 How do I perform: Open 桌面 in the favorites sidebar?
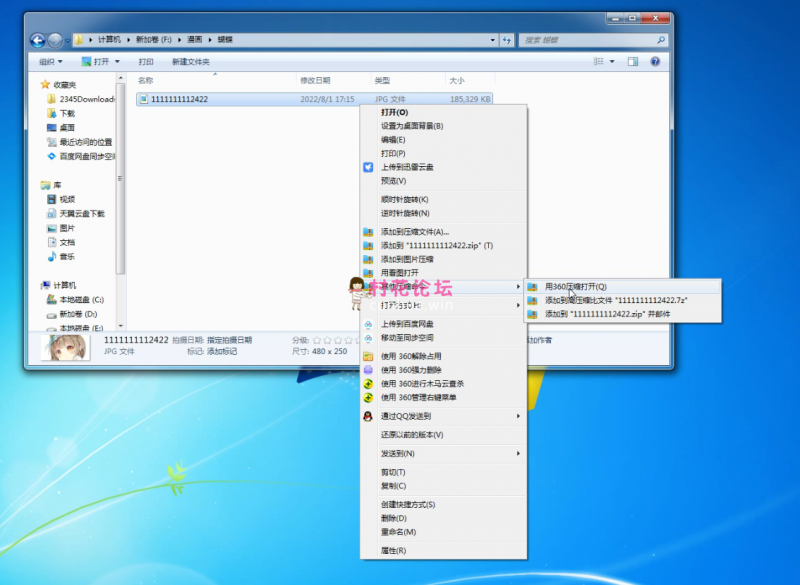[67, 128]
